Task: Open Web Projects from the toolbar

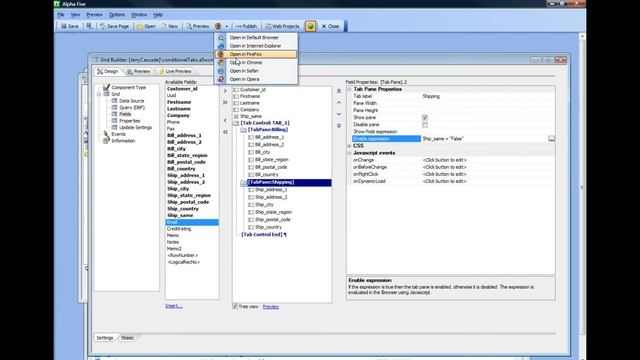Action: coord(282,26)
